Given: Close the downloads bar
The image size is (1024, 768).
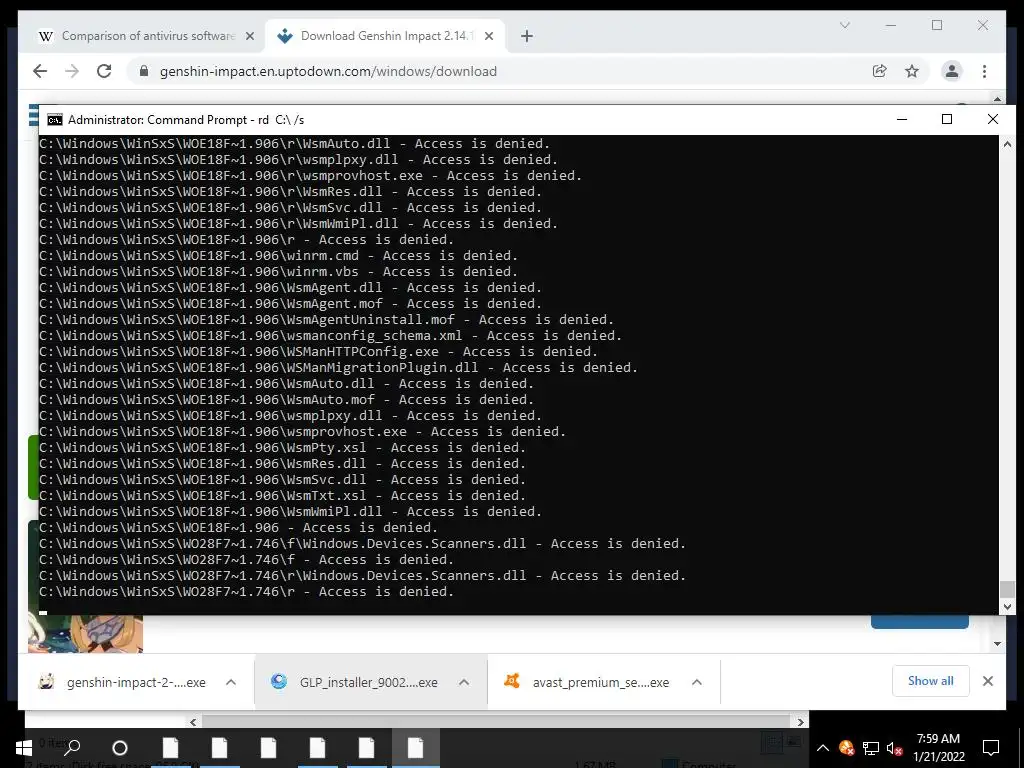Looking at the screenshot, I should point(988,681).
